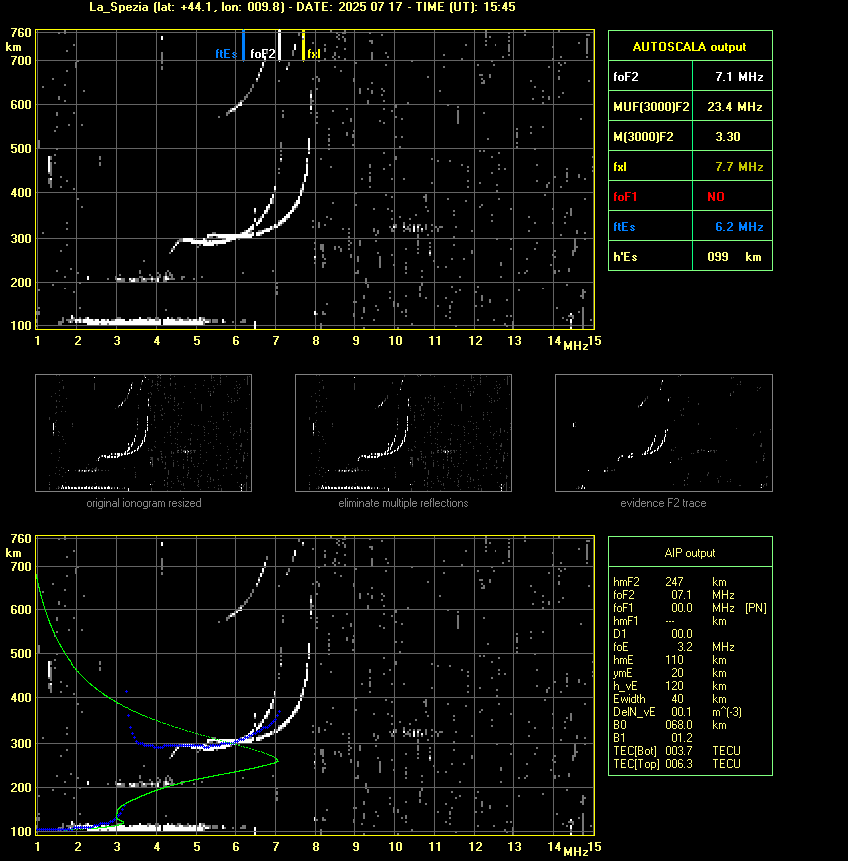The height and width of the screenshot is (861, 848).
Task: Open the eliminate multiple reflections thumbnail
Action: (403, 433)
